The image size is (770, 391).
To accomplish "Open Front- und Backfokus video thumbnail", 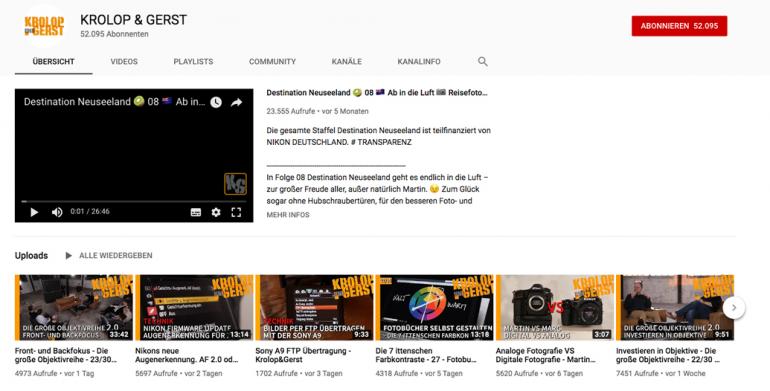I will (x=74, y=307).
